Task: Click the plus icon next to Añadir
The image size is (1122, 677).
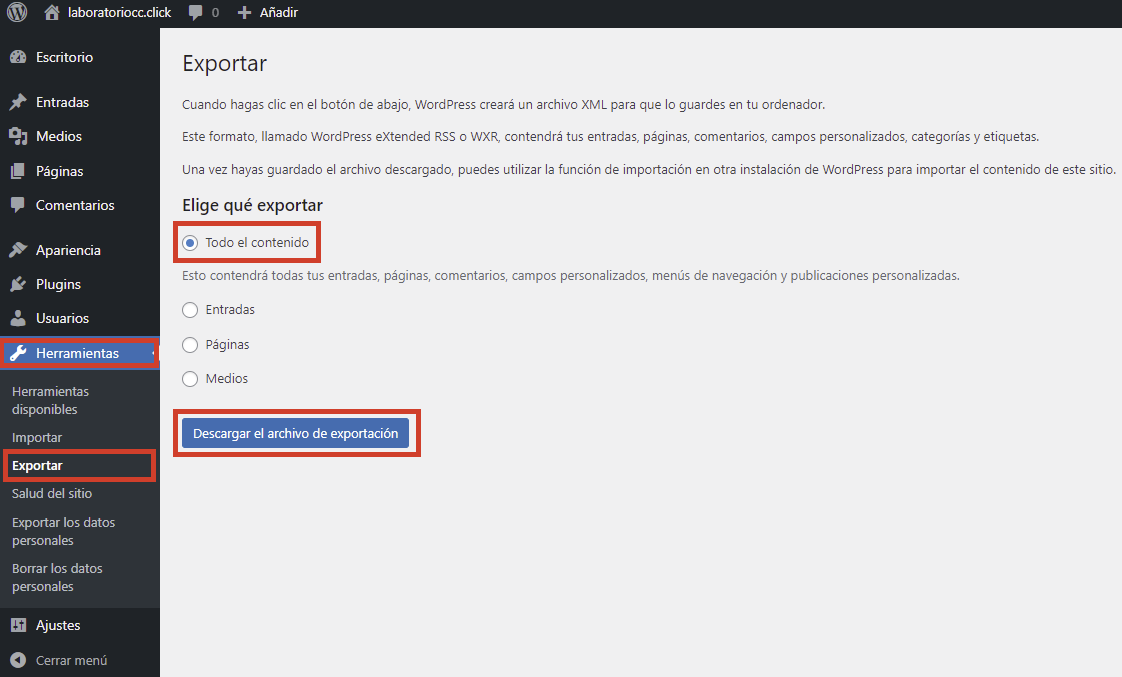Action: coord(244,13)
